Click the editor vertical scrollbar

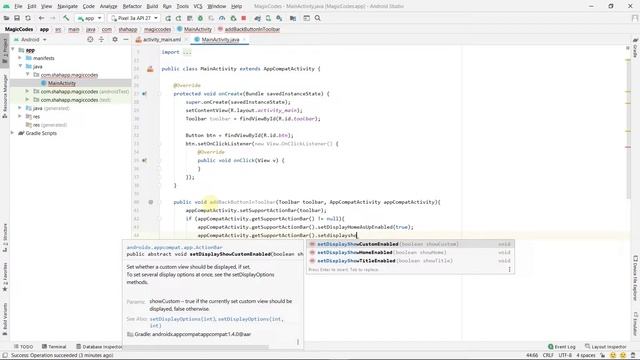(628, 122)
